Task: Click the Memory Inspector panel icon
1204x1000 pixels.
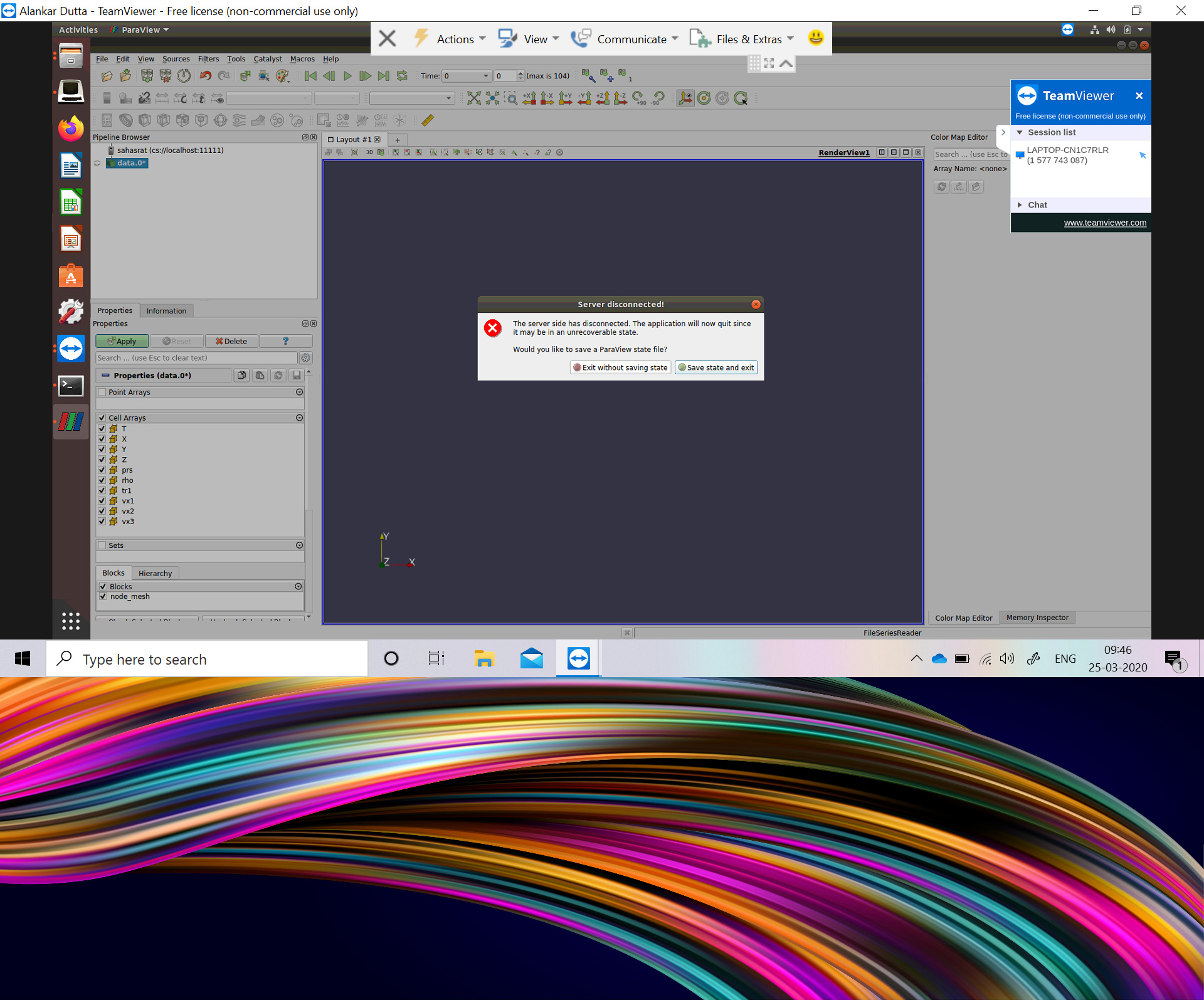Action: [x=1037, y=617]
